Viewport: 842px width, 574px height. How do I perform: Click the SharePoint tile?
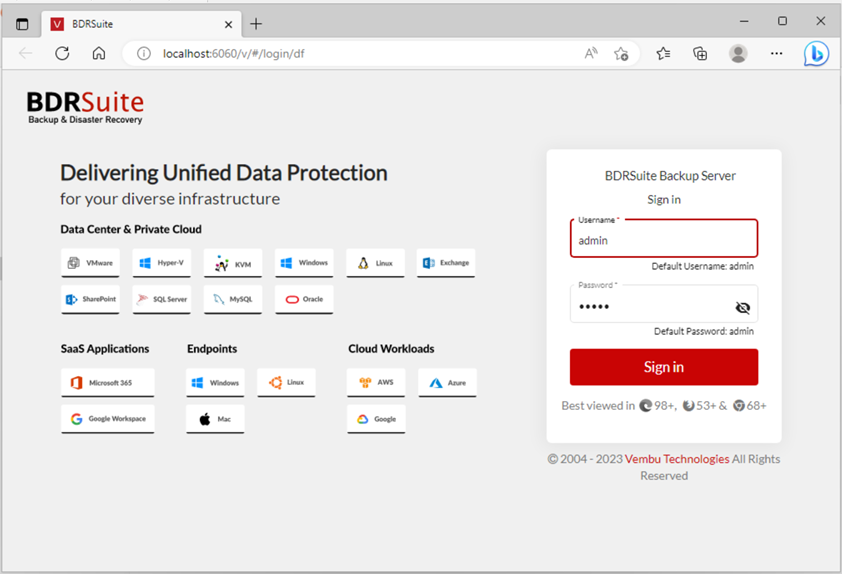click(x=90, y=299)
